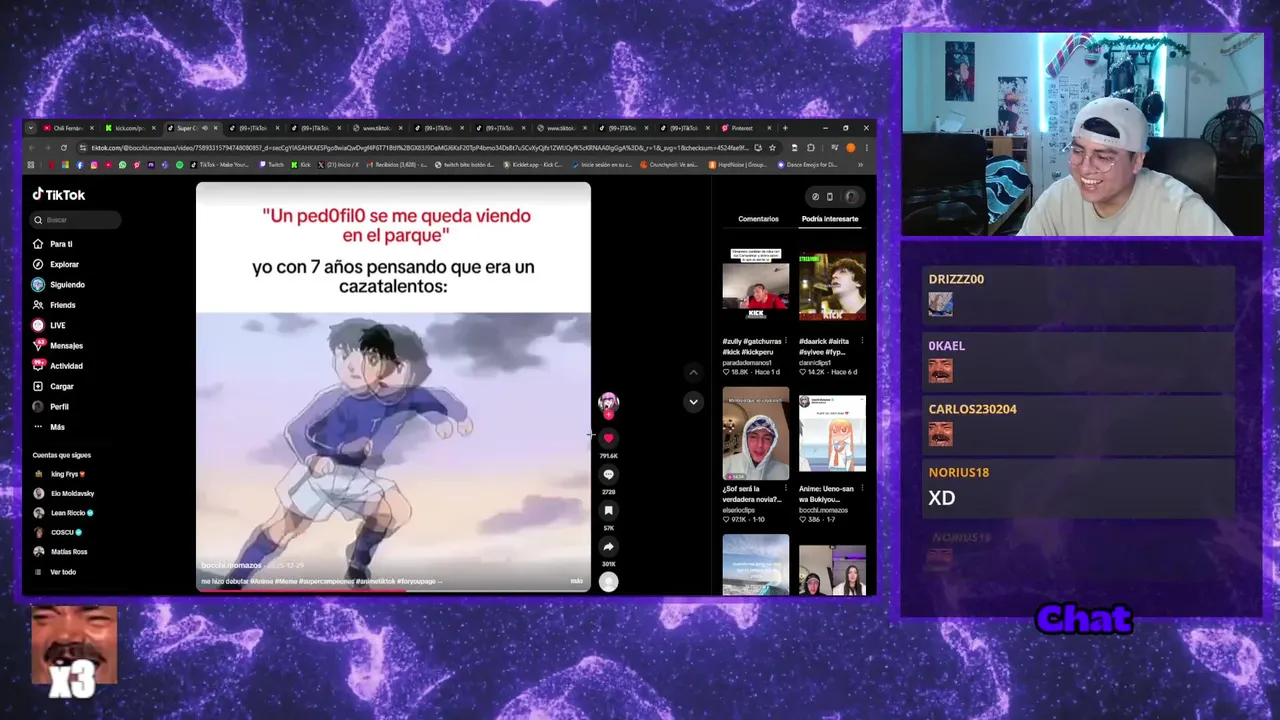Open ¿Sof será la verdadera novia thumbnail
Screen dimensions: 1280x720
pyautogui.click(x=755, y=434)
